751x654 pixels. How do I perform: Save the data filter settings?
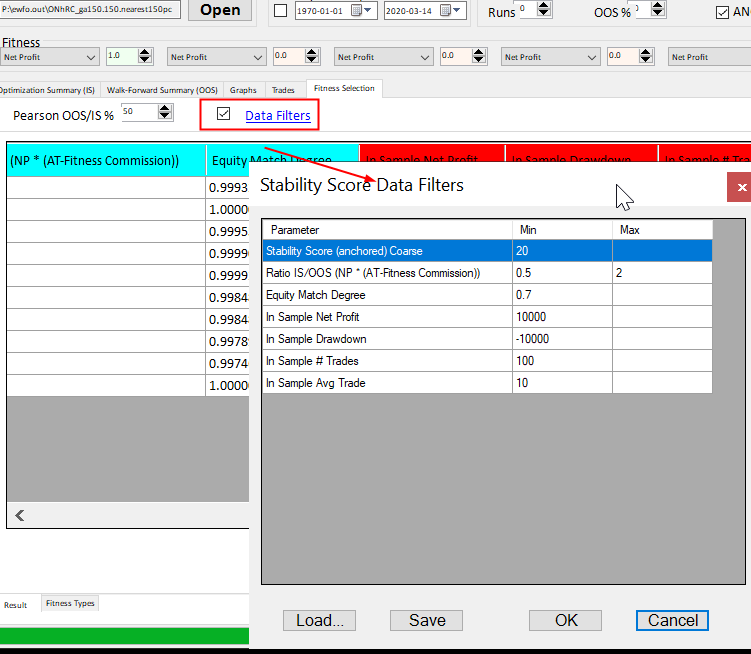[x=427, y=620]
